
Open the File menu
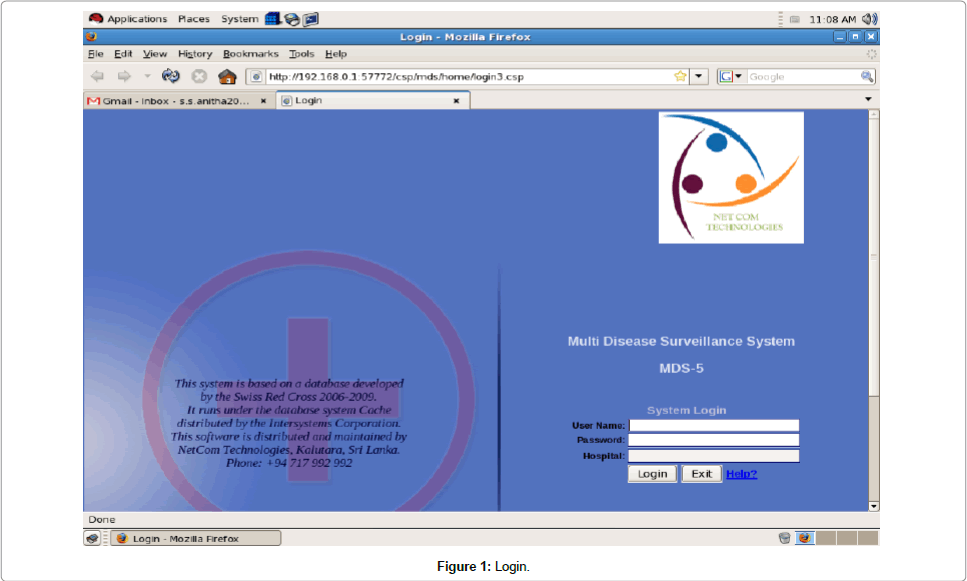coord(96,54)
